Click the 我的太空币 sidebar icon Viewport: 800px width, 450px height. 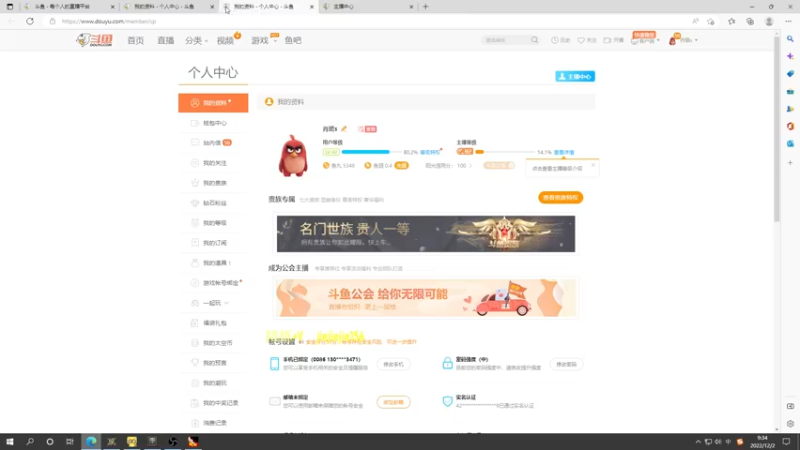pos(195,343)
